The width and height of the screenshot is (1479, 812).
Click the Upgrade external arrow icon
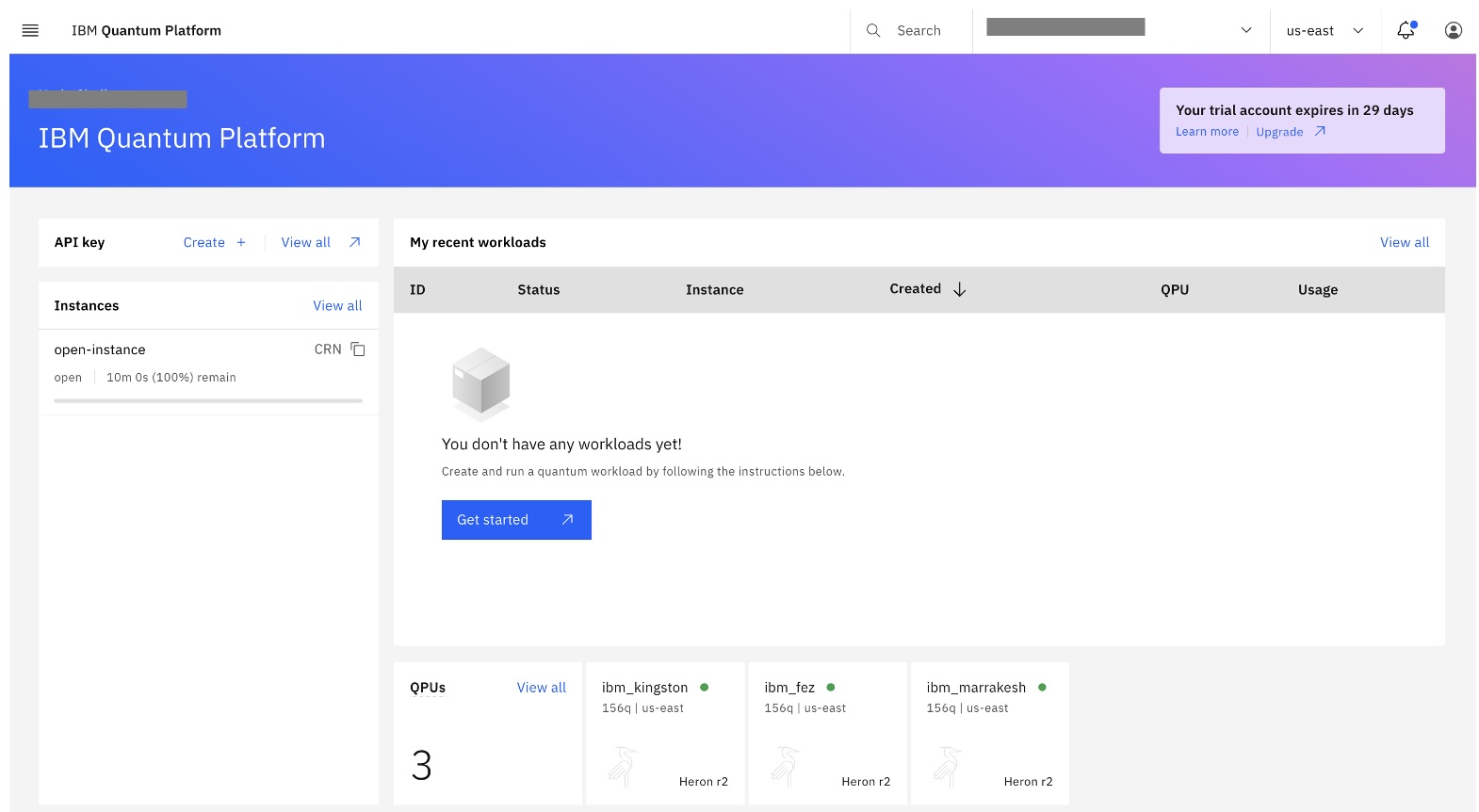tap(1320, 132)
